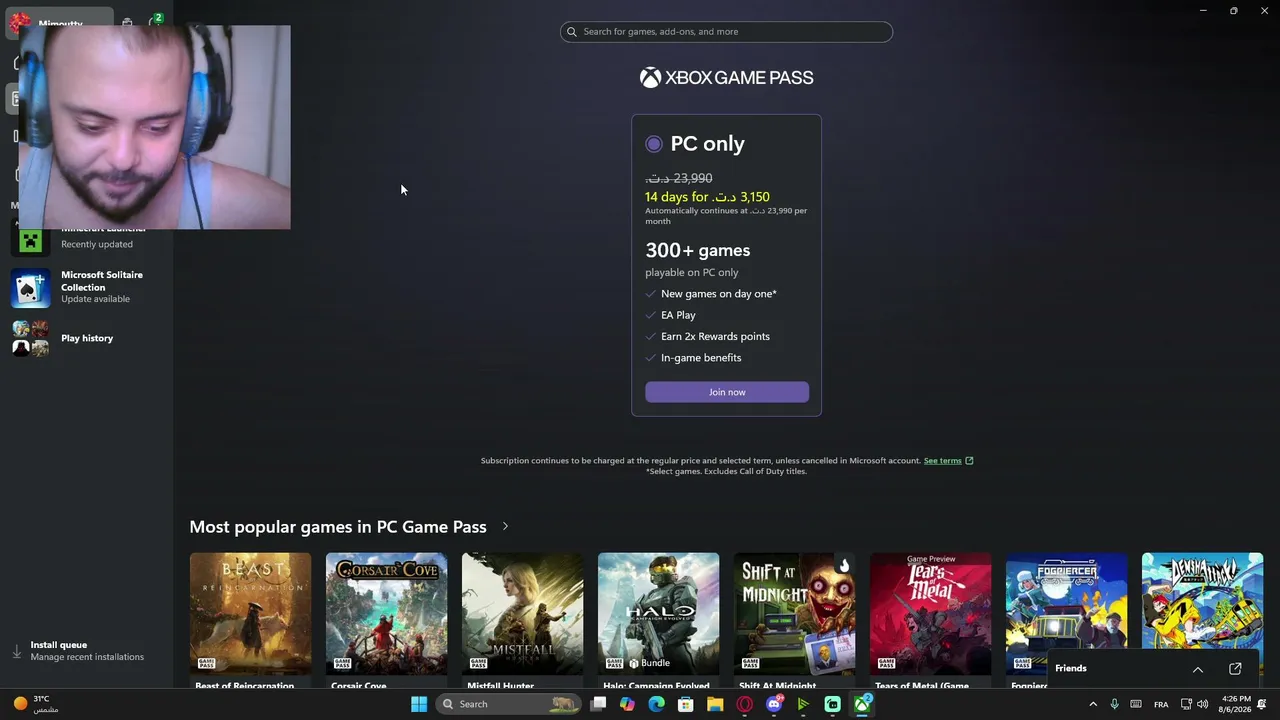
Task: Click the Install queue download icon
Action: coord(17,651)
